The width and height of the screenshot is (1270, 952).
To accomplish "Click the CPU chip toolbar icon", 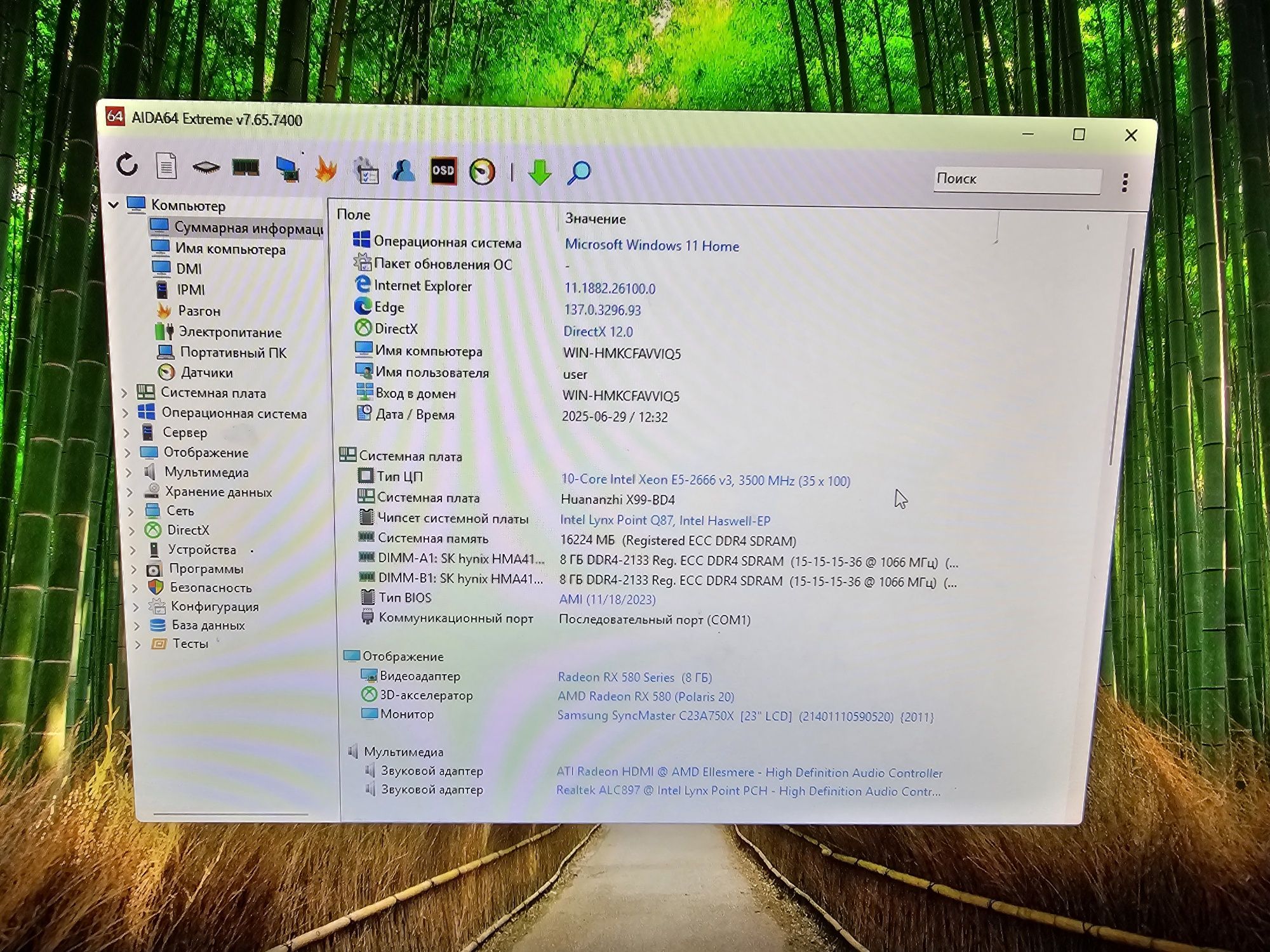I will tap(206, 168).
